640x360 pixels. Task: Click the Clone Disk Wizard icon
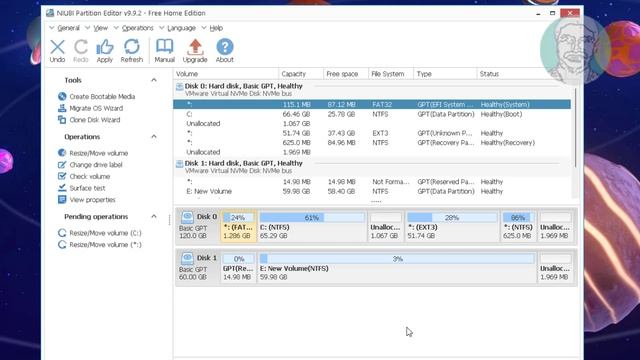62,120
